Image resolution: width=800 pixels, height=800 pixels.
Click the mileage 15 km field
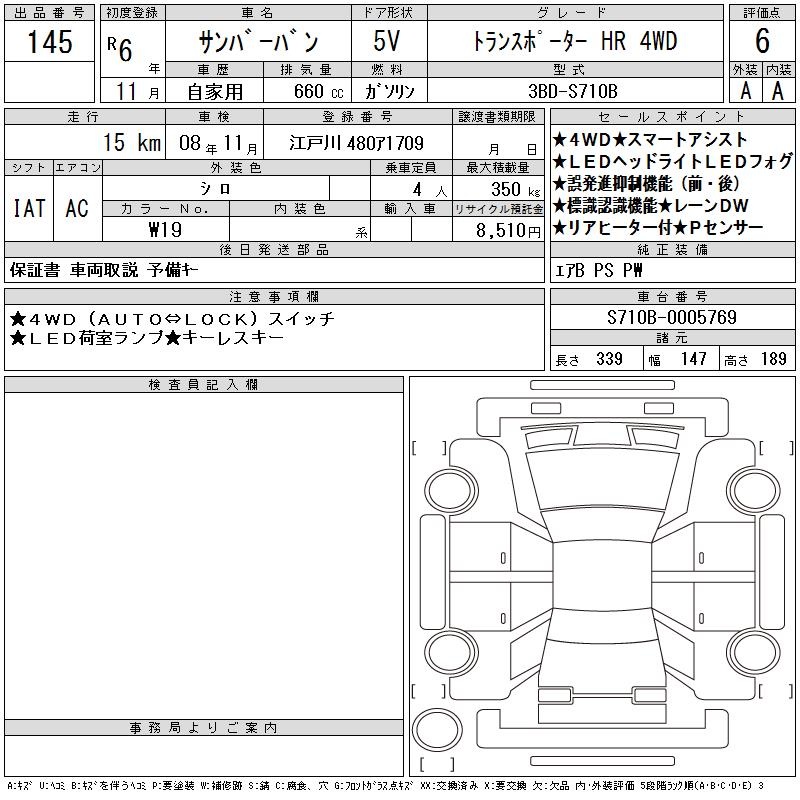tap(85, 142)
